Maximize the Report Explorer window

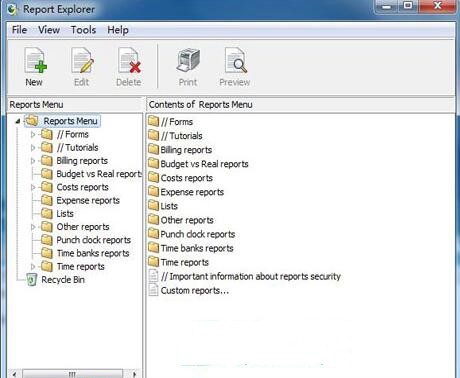pos(408,6)
